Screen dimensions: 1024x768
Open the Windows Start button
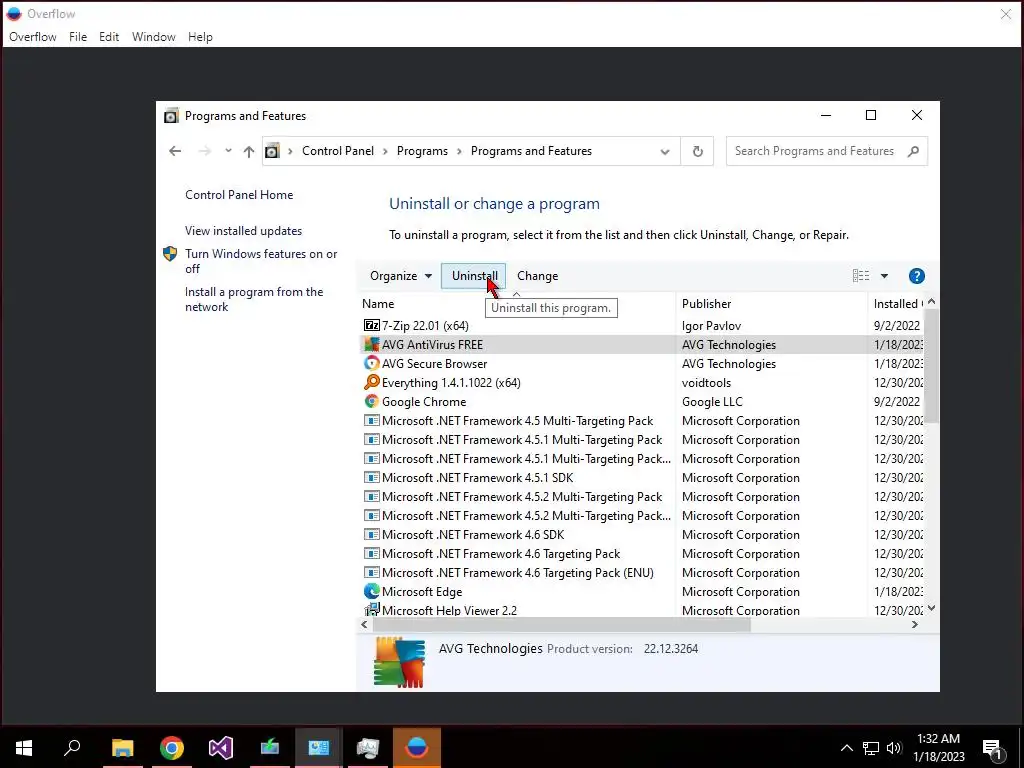pyautogui.click(x=24, y=747)
